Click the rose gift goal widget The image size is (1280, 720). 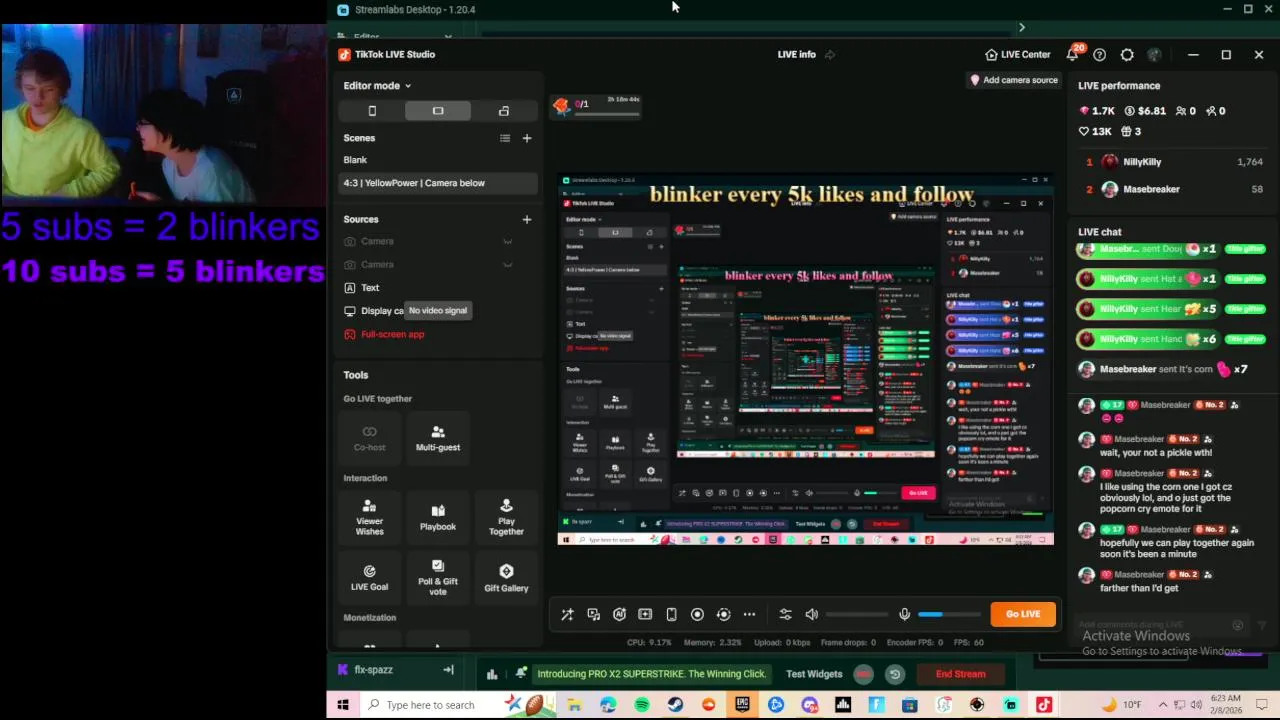tap(597, 106)
